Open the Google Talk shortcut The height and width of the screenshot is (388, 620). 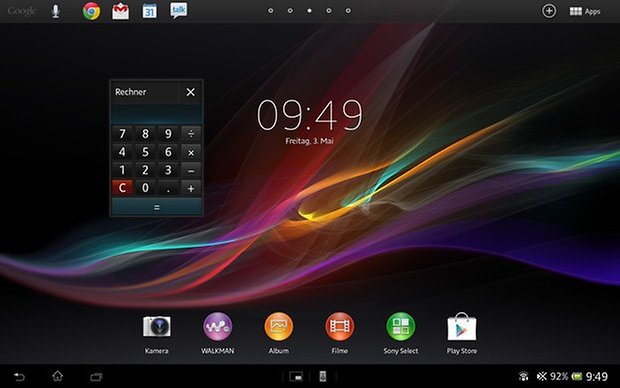pos(179,11)
